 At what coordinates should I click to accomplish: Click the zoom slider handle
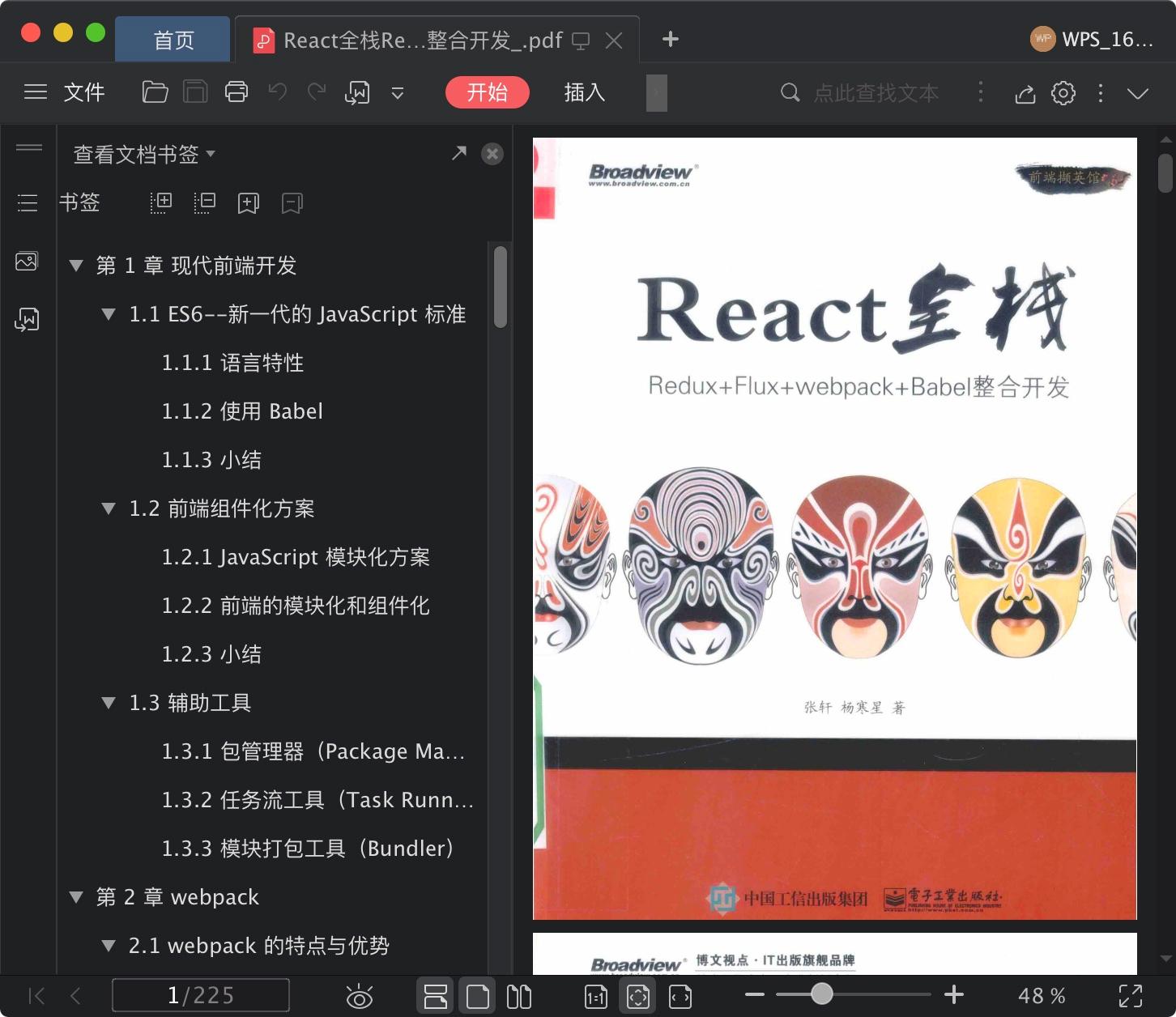tap(822, 994)
